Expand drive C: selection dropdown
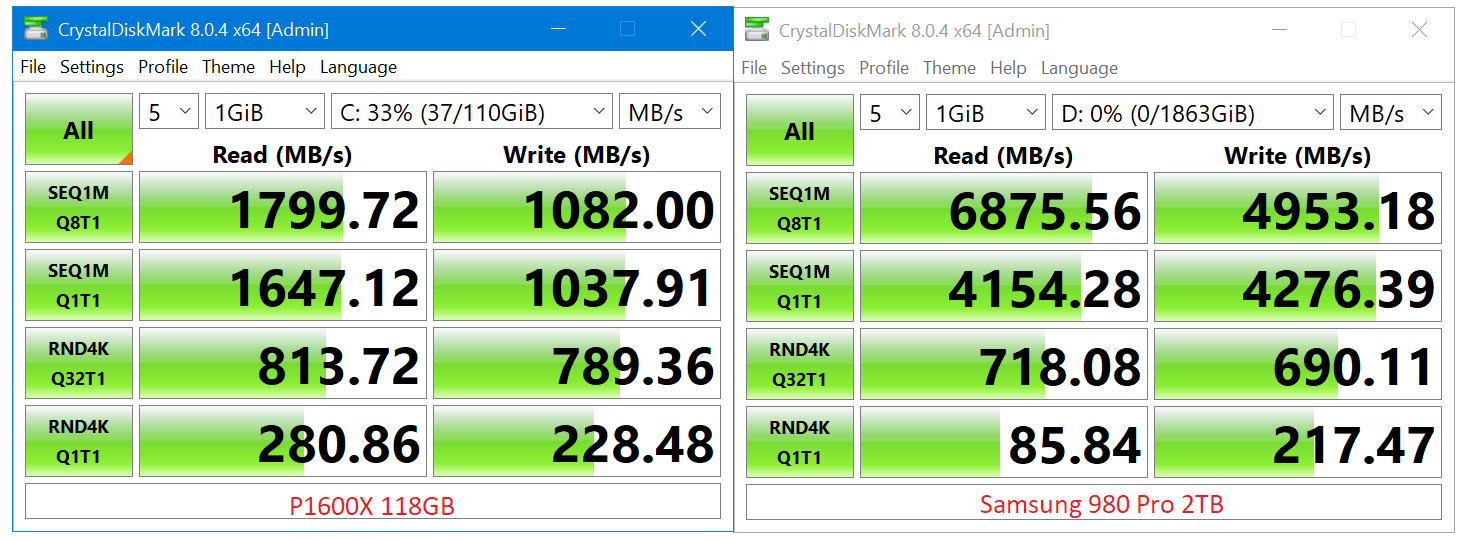1461x540 pixels. (x=472, y=112)
